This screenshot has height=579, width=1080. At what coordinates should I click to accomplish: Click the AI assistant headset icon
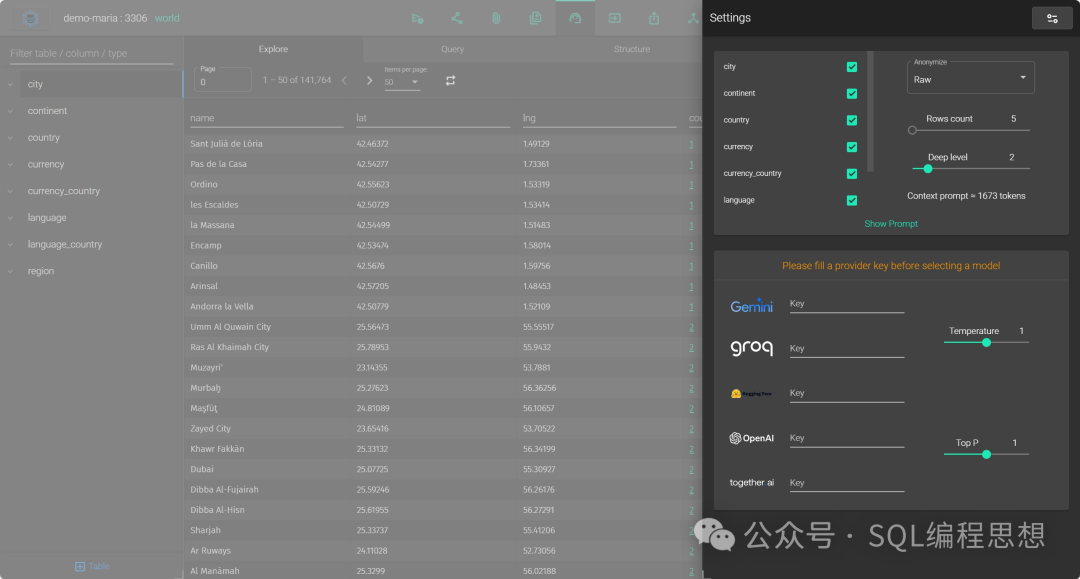click(x=575, y=19)
